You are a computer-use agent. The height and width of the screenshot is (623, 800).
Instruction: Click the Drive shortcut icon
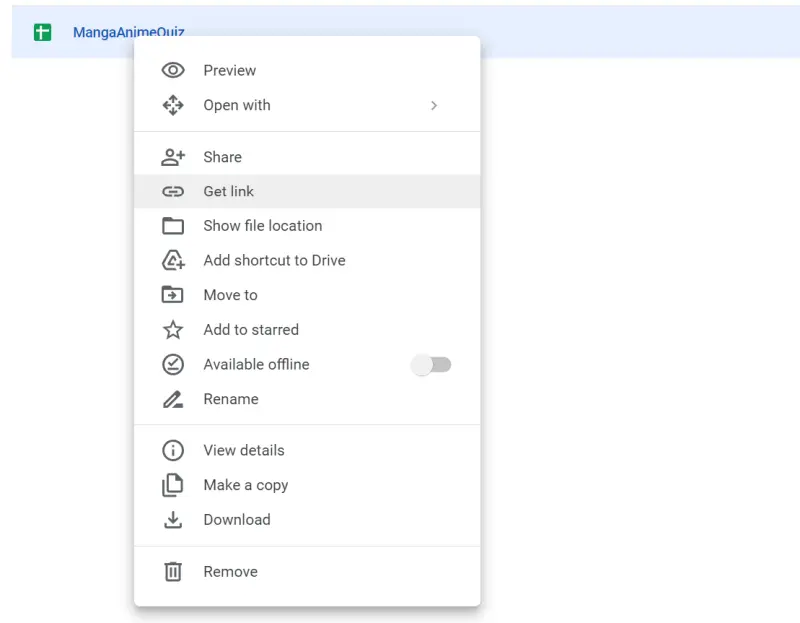click(173, 260)
